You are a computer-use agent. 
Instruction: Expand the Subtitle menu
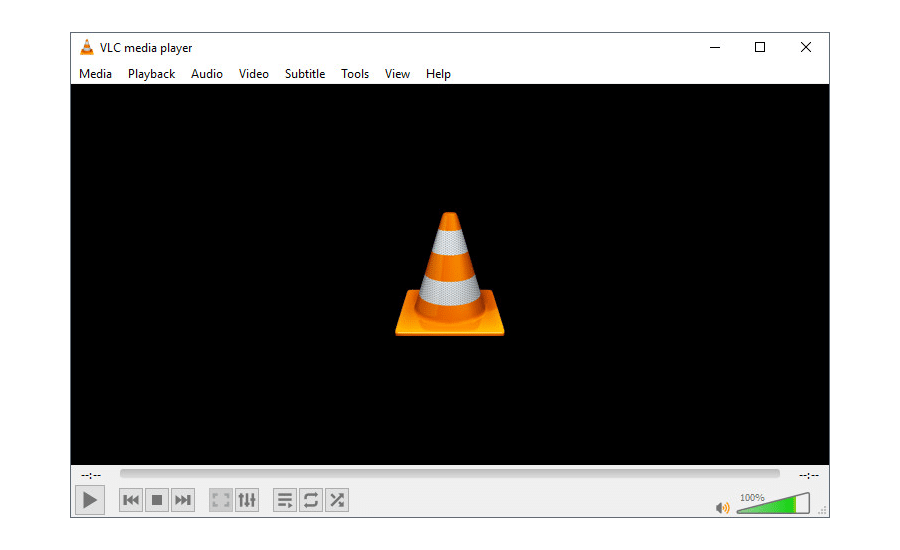[305, 74]
